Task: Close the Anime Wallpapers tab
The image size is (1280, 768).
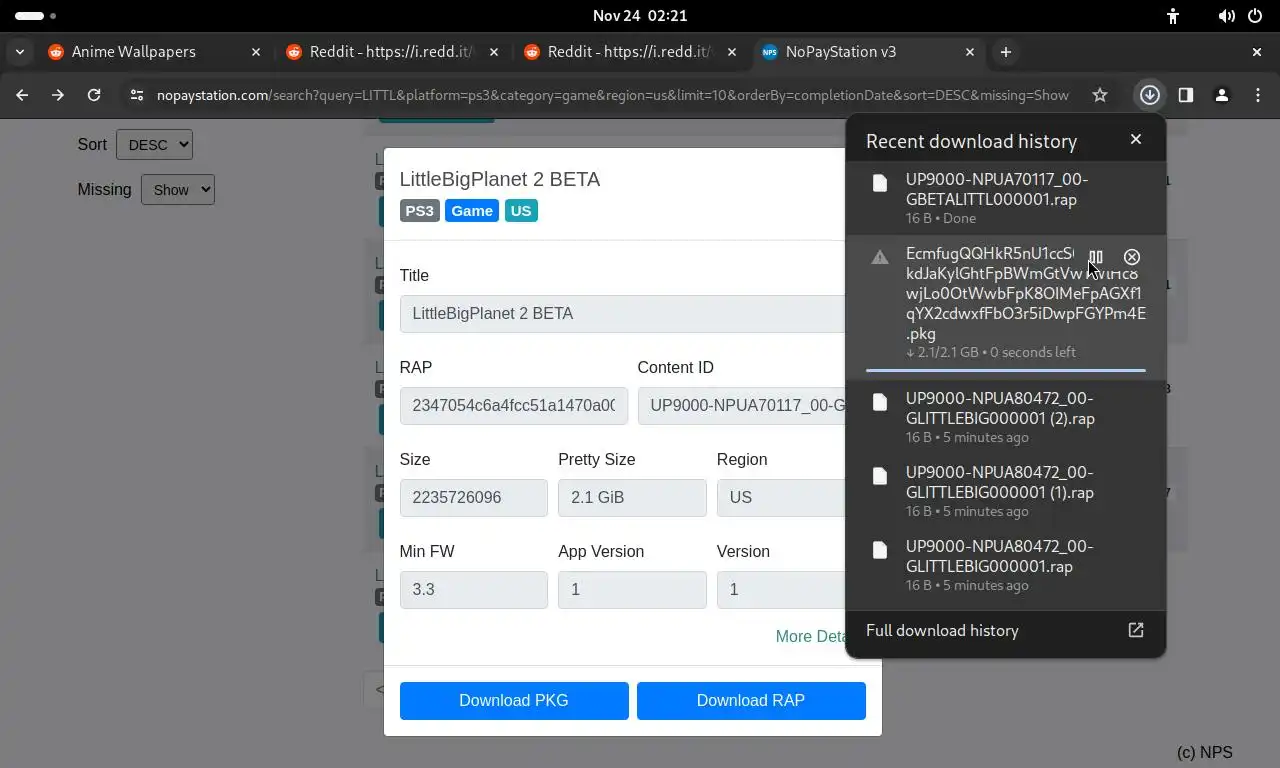Action: [256, 52]
